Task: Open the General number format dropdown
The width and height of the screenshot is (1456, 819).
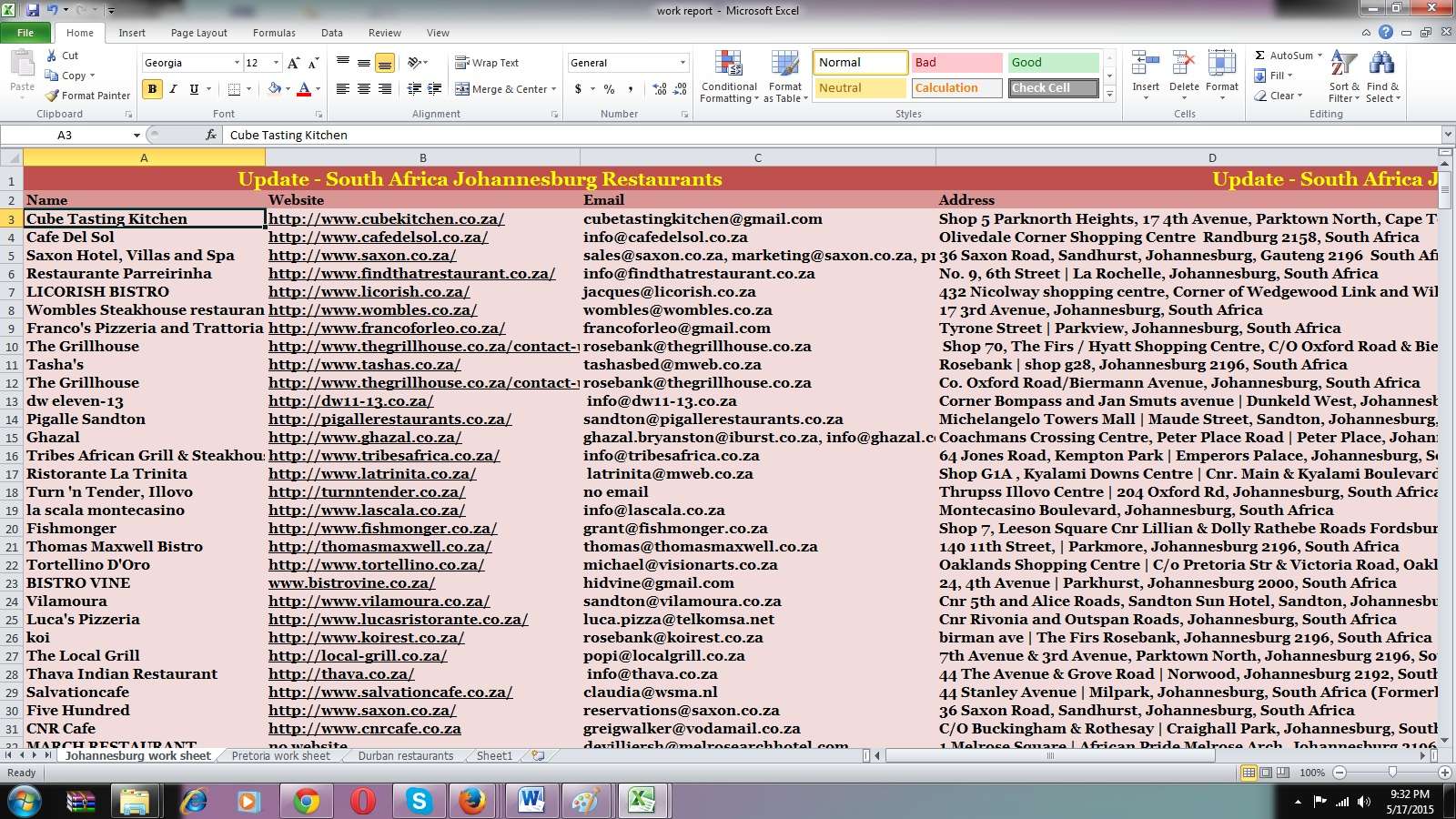Action: tap(682, 63)
